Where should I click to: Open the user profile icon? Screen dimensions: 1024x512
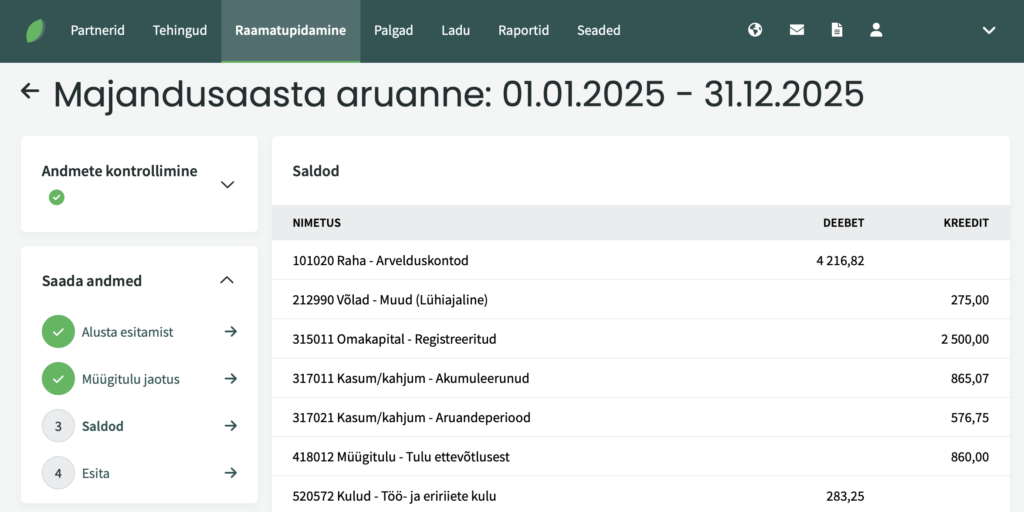(x=876, y=30)
